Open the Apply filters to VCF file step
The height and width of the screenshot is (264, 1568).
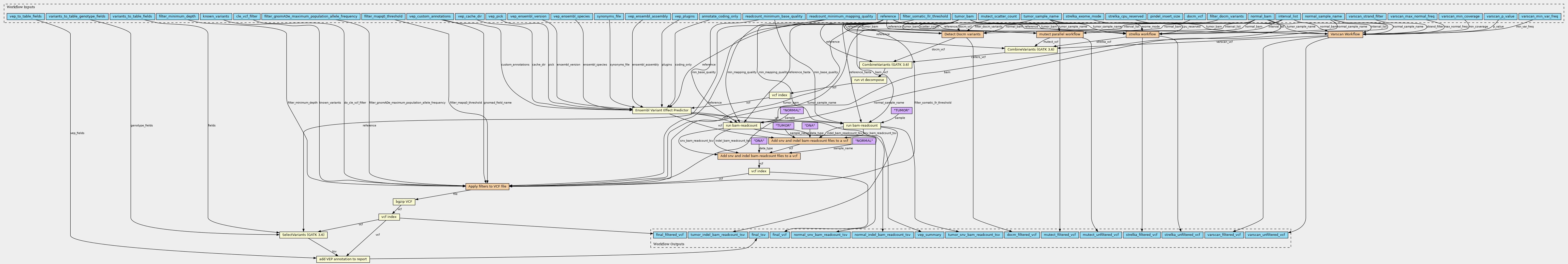coord(487,187)
